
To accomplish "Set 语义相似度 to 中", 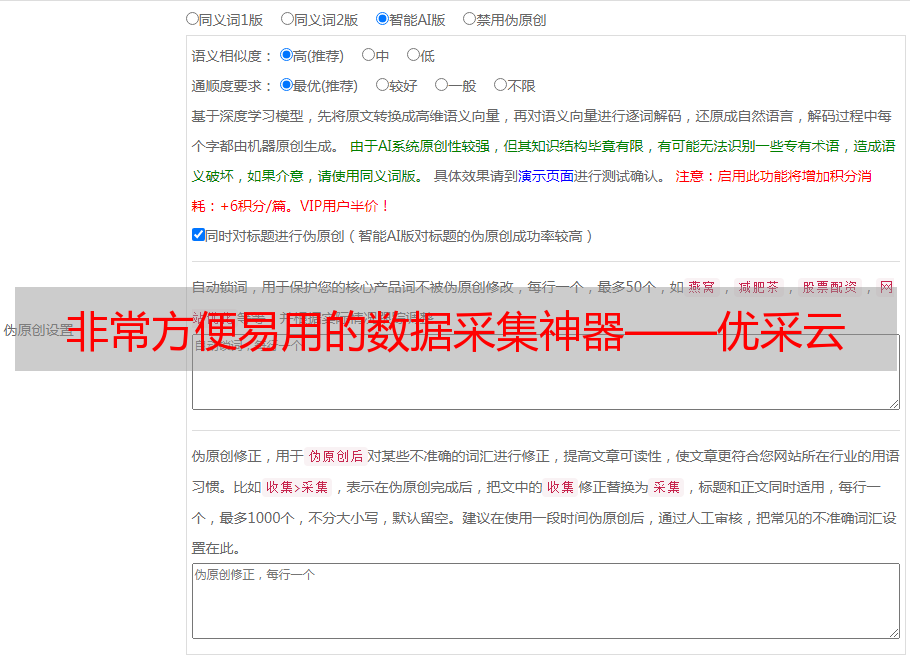I will coord(368,55).
